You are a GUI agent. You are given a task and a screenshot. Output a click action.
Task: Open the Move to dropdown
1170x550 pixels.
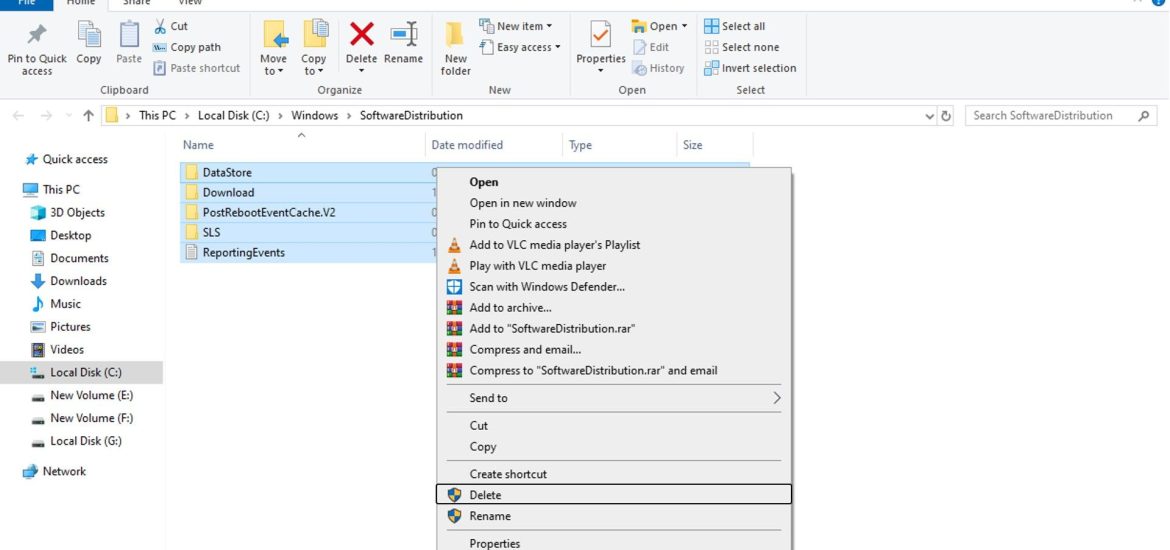coord(274,49)
